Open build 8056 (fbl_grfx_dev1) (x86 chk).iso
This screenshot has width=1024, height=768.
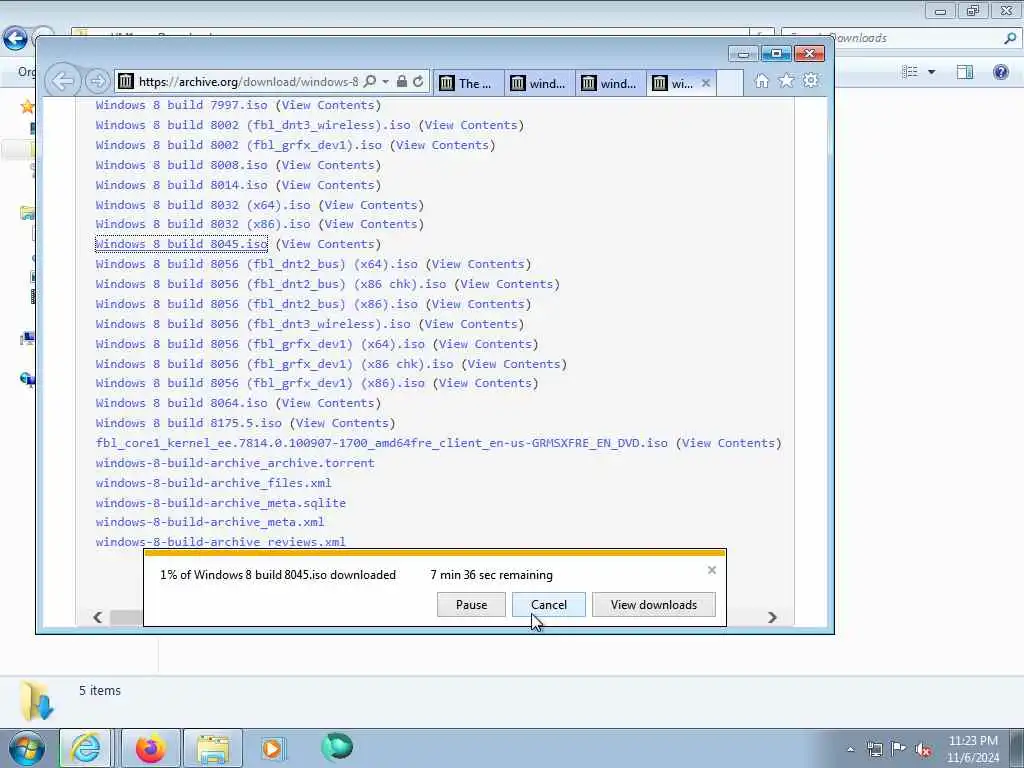tap(274, 364)
